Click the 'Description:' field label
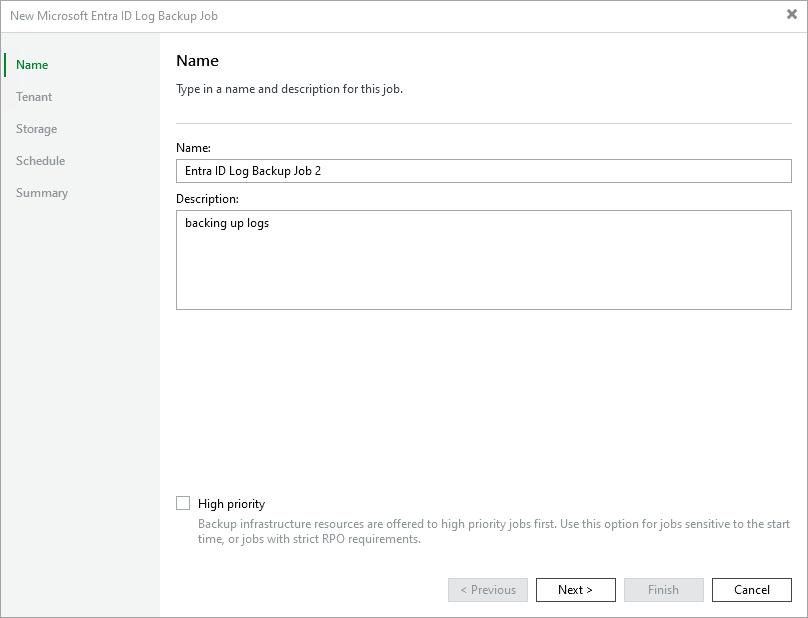The image size is (808, 618). coord(207,199)
